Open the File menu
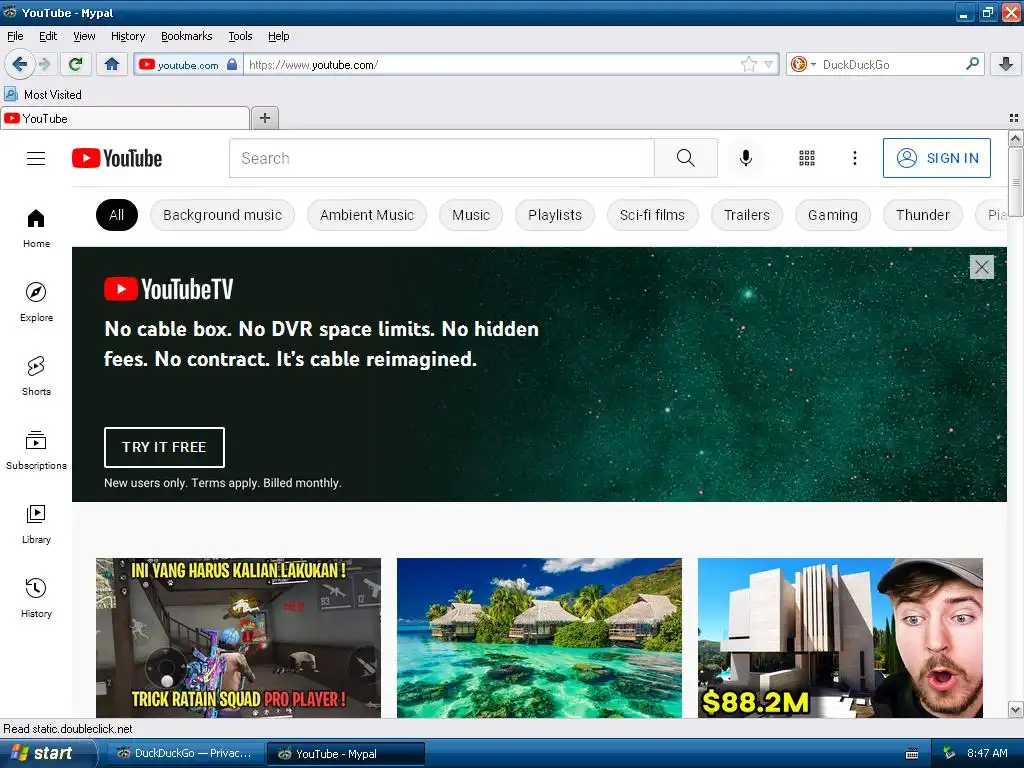1024x768 pixels. [x=15, y=36]
